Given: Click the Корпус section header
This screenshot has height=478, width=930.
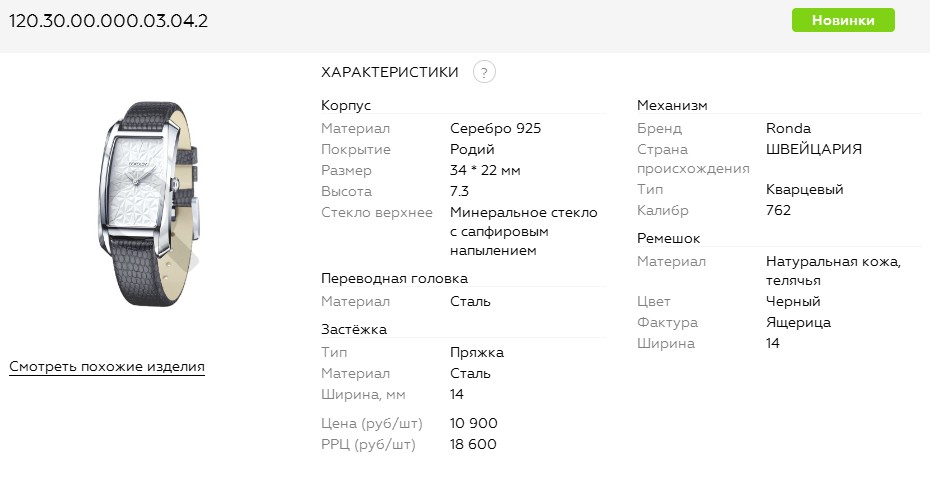Looking at the screenshot, I should click(x=346, y=105).
